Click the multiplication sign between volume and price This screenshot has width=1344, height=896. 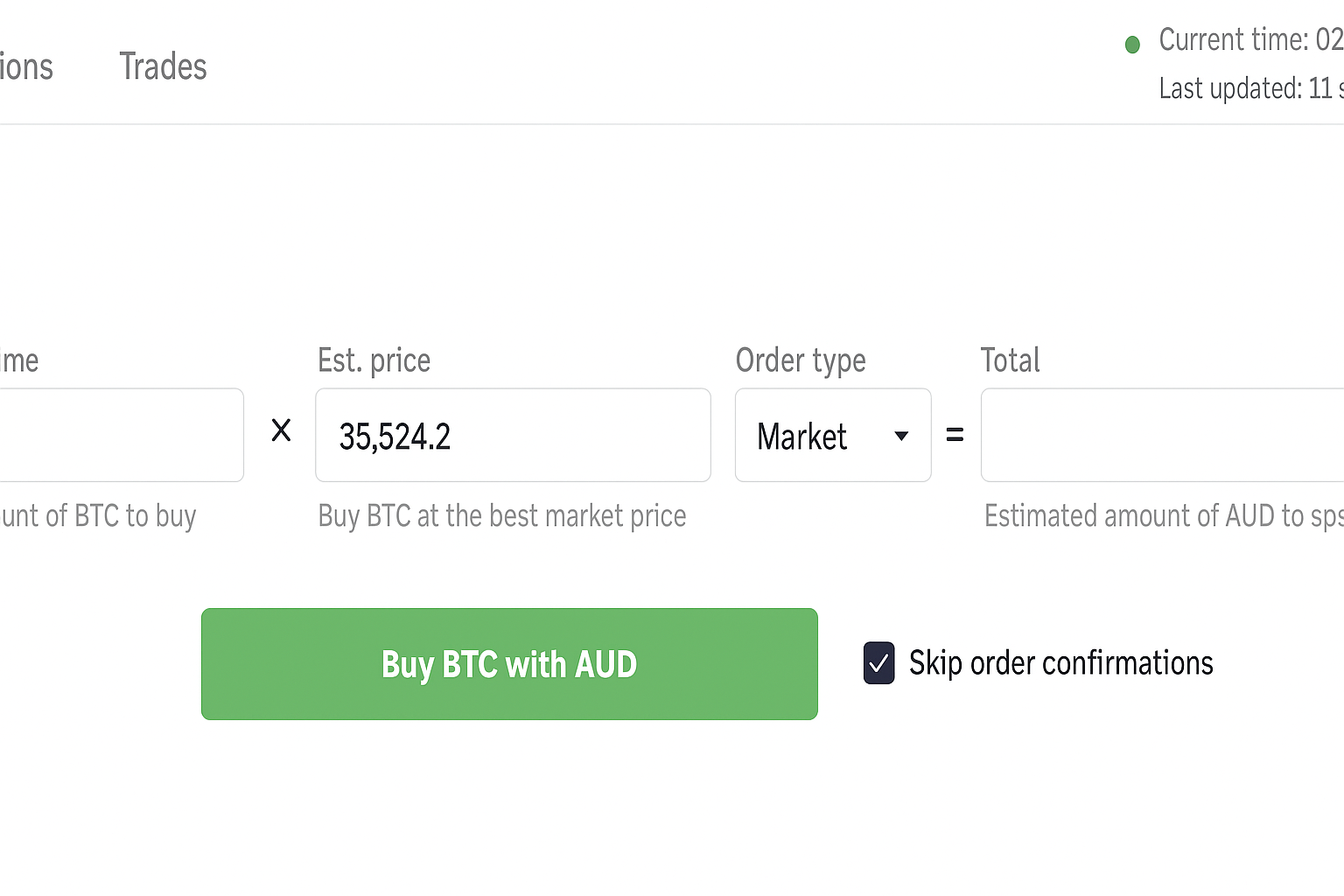point(281,430)
